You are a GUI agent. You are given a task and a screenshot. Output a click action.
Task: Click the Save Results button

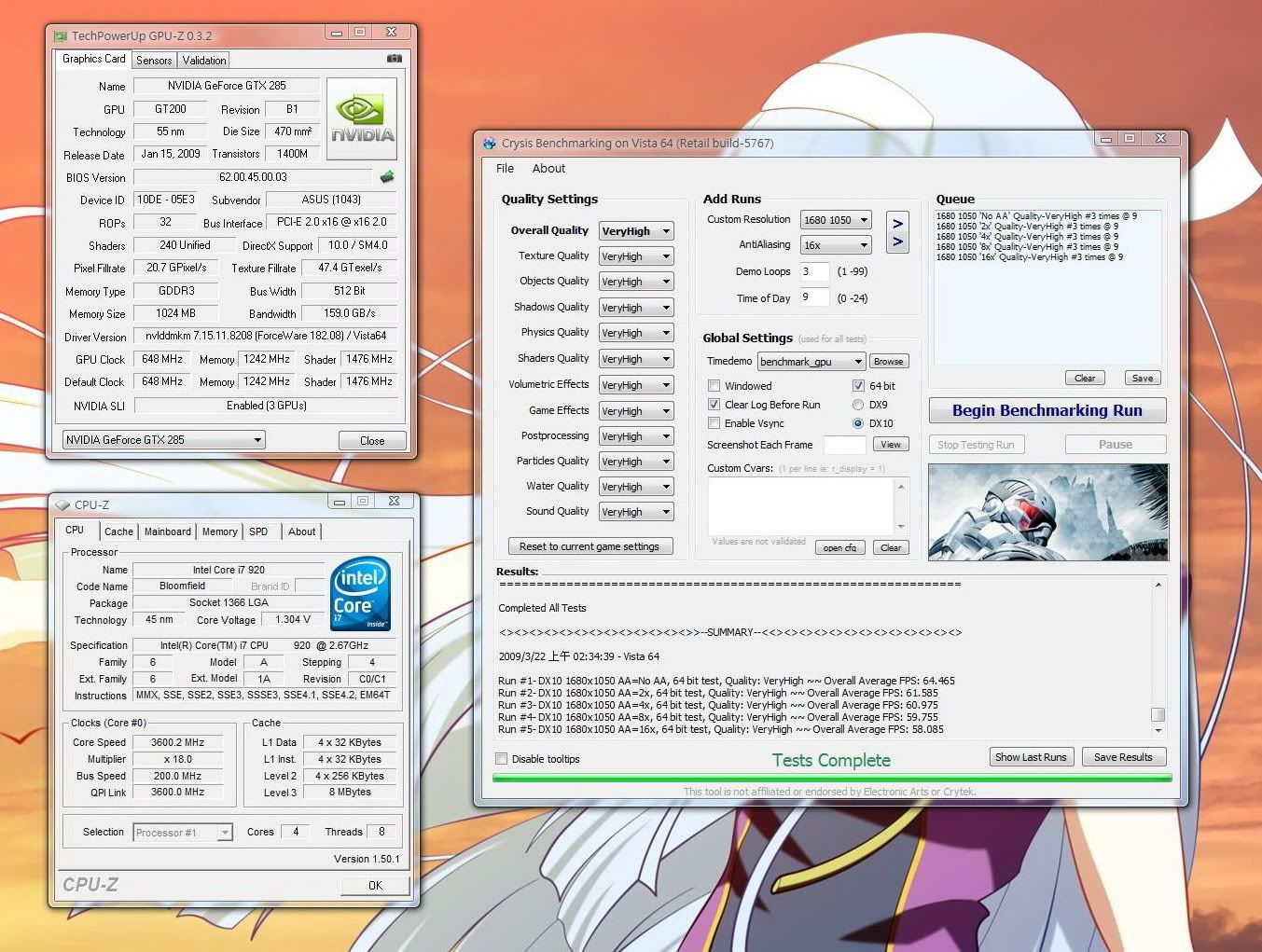pyautogui.click(x=1123, y=757)
